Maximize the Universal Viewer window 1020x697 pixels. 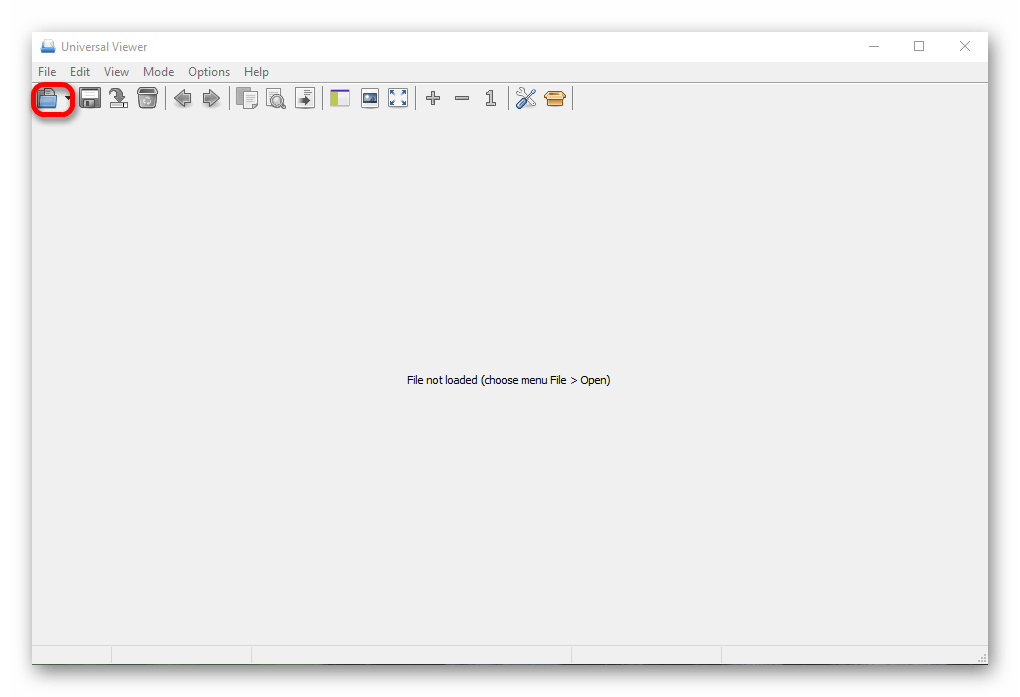pos(919,46)
